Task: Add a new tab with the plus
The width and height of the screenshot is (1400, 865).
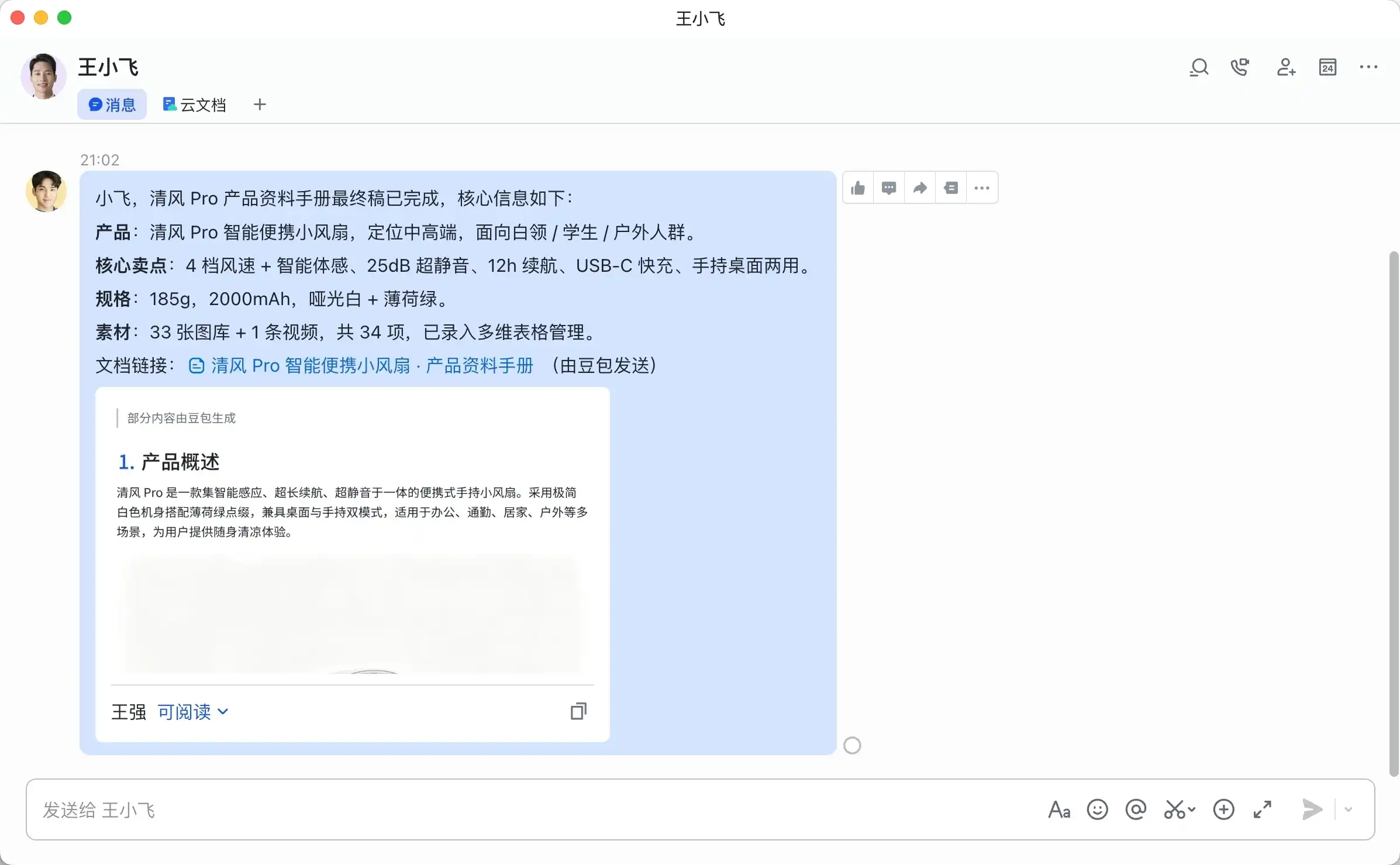Action: tap(260, 105)
